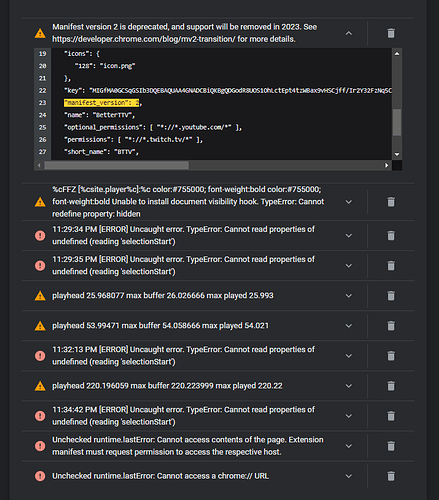Click the warning triangle beside playhead 220.196059
439x500 pixels.
click(40, 386)
